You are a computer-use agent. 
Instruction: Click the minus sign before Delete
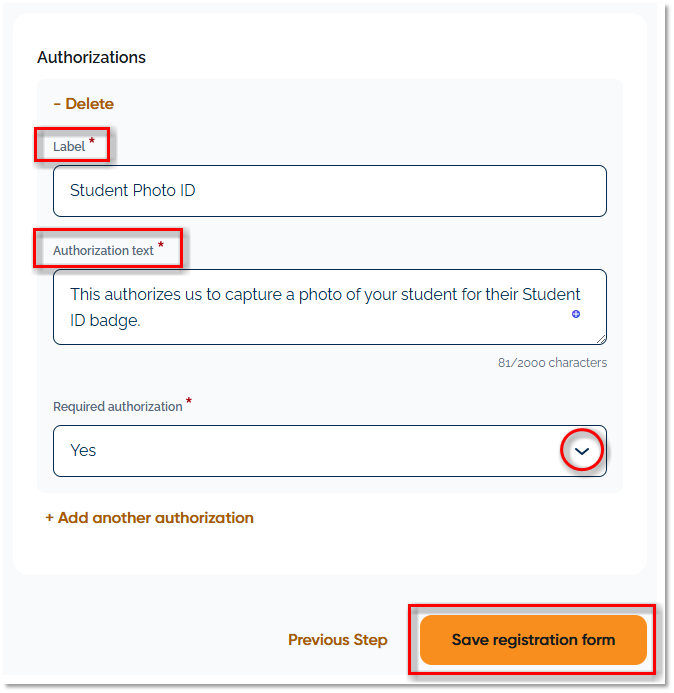pos(57,104)
